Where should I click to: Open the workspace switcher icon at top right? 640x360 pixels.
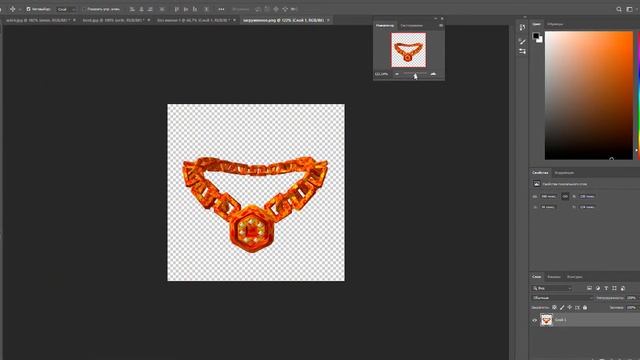629,9
